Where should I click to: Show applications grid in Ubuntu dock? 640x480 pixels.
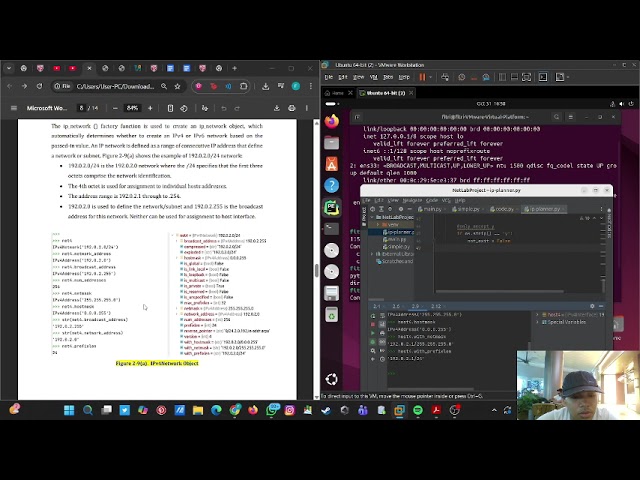pos(331,379)
